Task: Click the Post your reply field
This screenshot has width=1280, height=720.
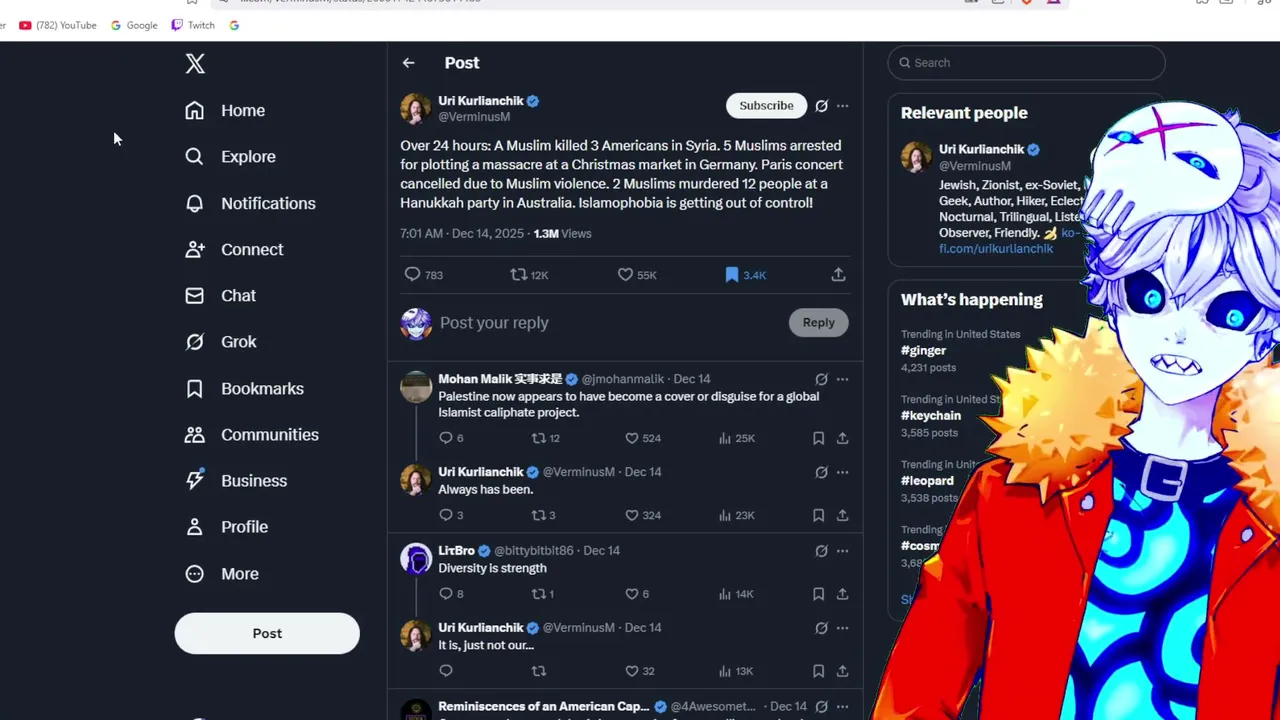Action: coord(610,322)
